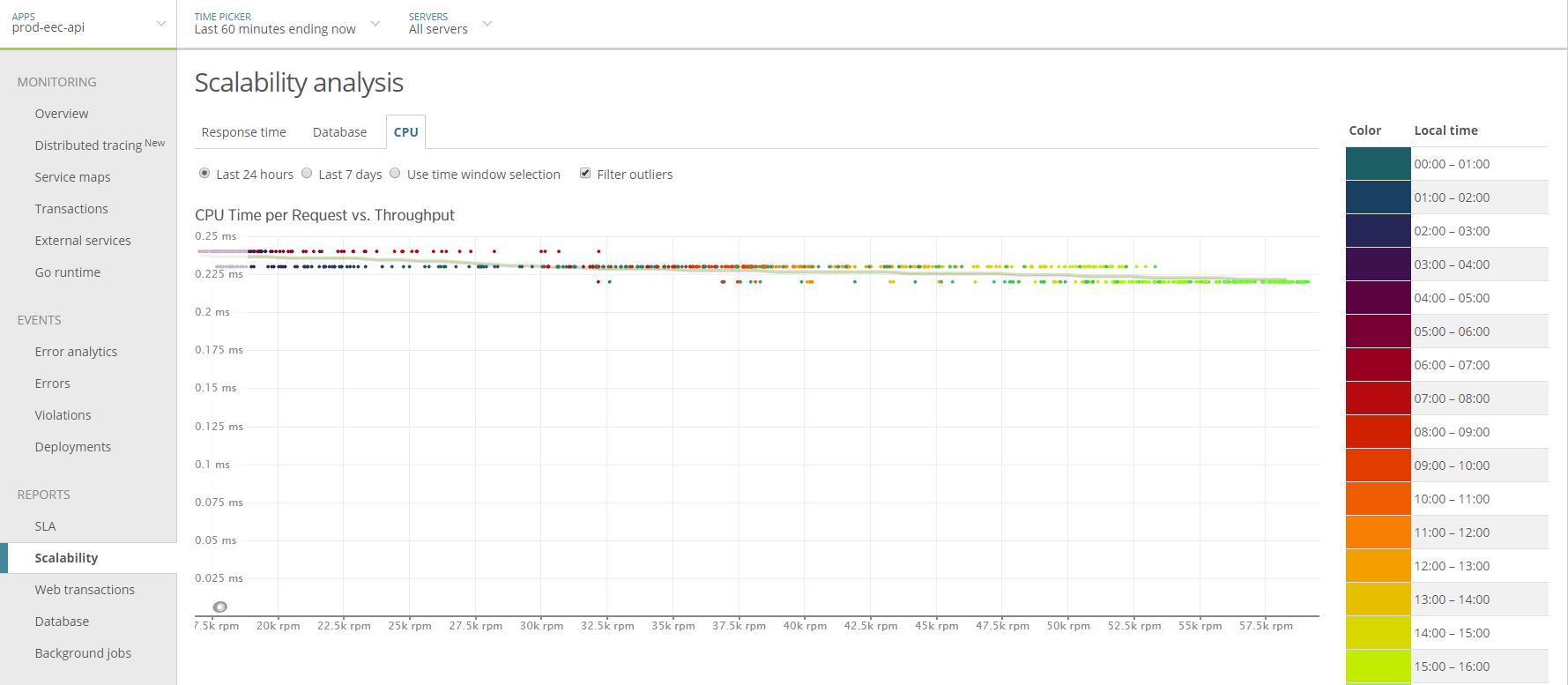Switch to the Response time tab
The height and width of the screenshot is (685, 1568).
243,132
